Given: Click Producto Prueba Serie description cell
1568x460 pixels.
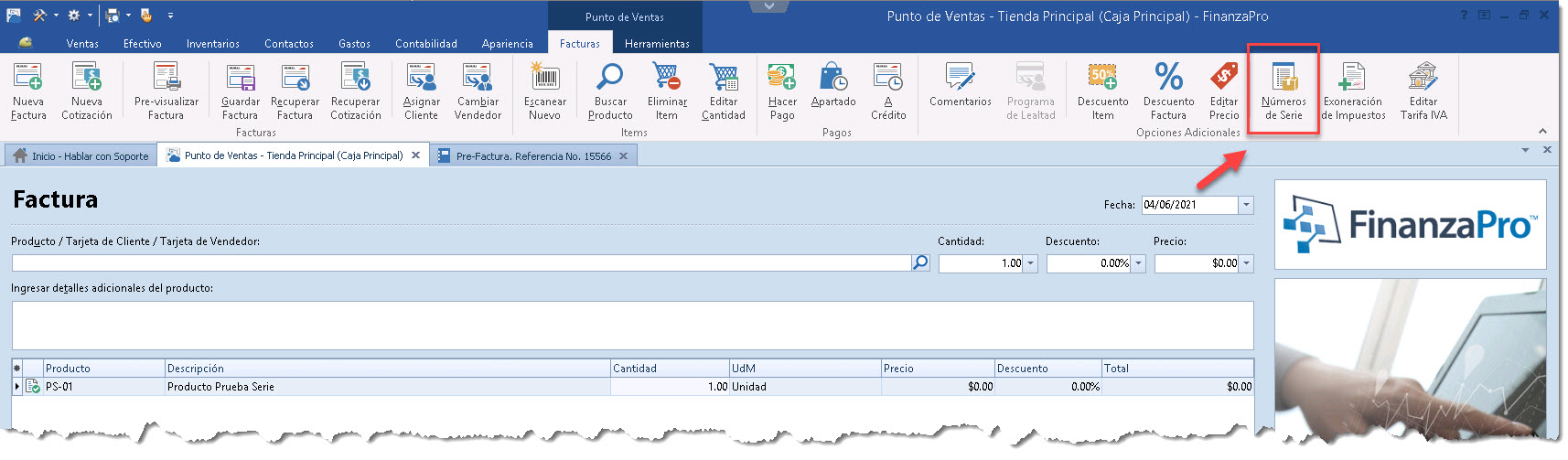Looking at the screenshot, I should coord(388,387).
